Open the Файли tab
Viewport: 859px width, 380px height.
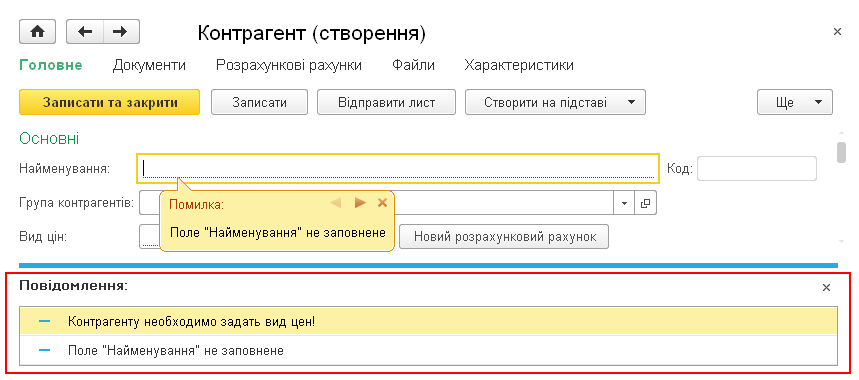[x=413, y=65]
